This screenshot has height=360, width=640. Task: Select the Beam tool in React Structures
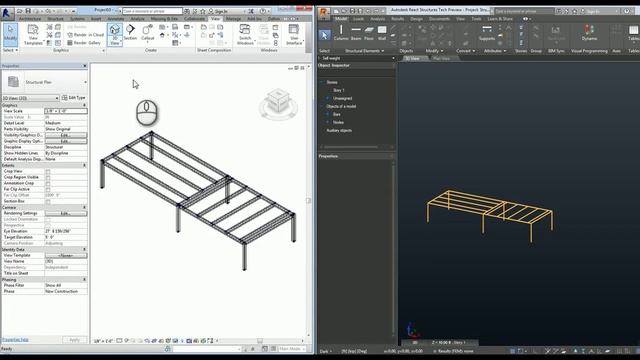(x=356, y=32)
